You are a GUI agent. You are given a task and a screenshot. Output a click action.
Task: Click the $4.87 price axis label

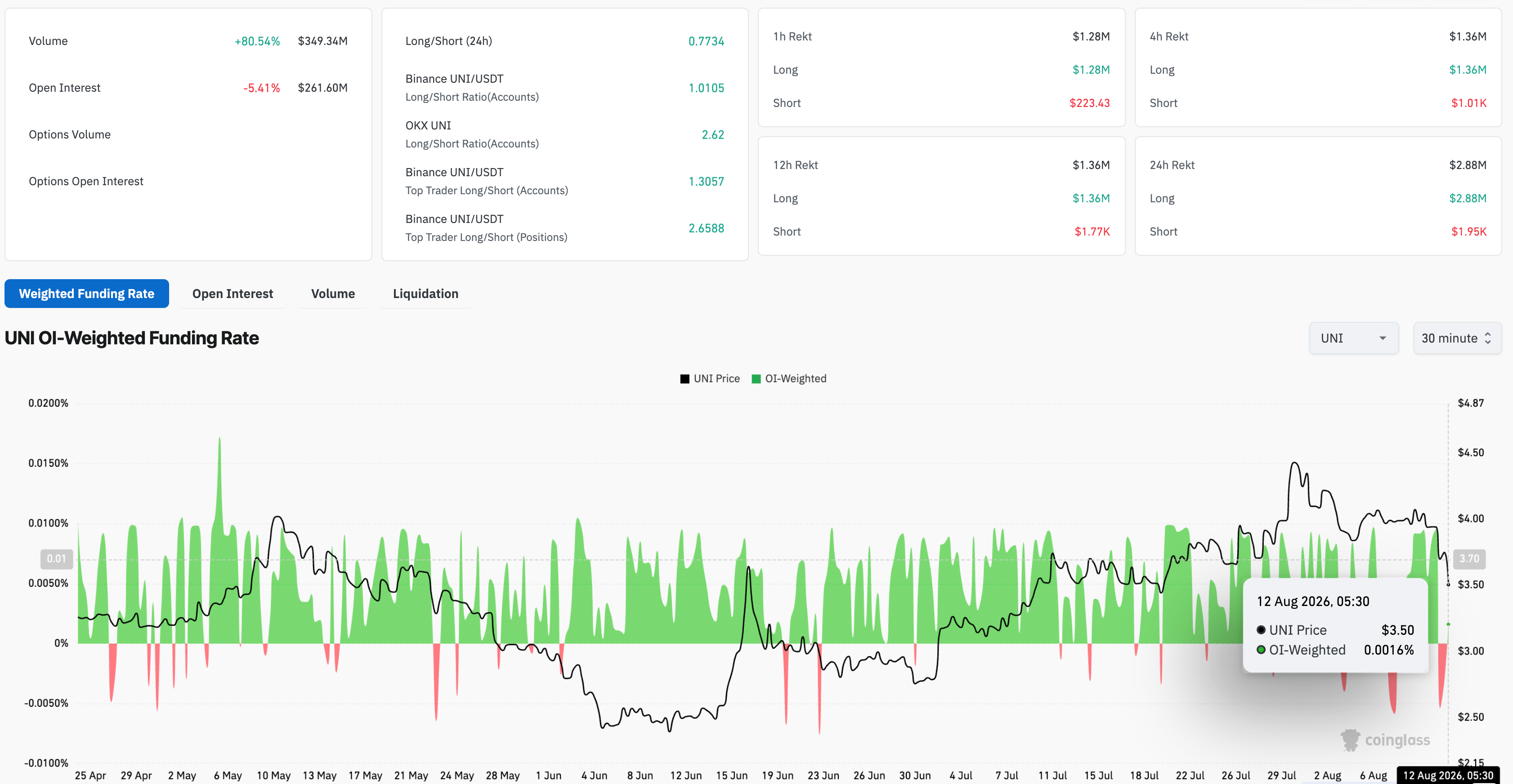pos(1470,403)
